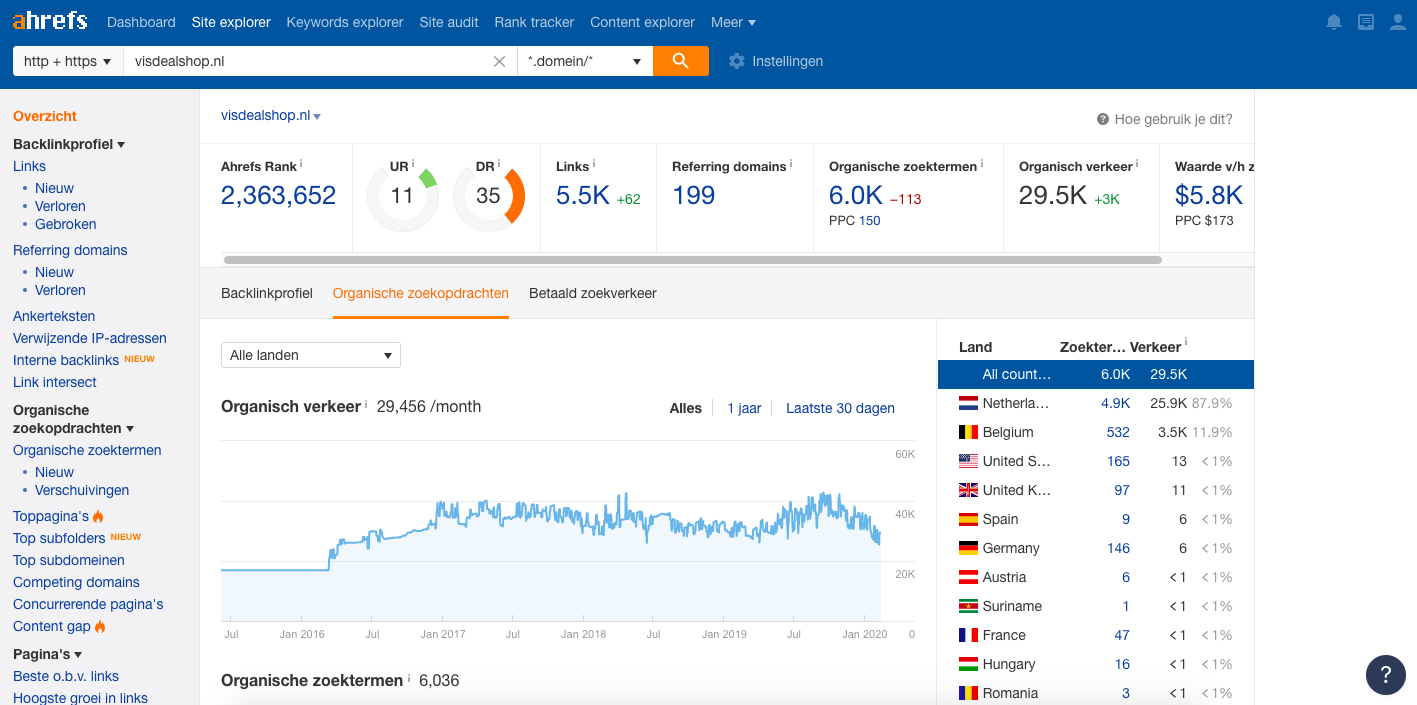Image resolution: width=1417 pixels, height=705 pixels.
Task: Click the ahrefs logo
Action: tap(49, 21)
